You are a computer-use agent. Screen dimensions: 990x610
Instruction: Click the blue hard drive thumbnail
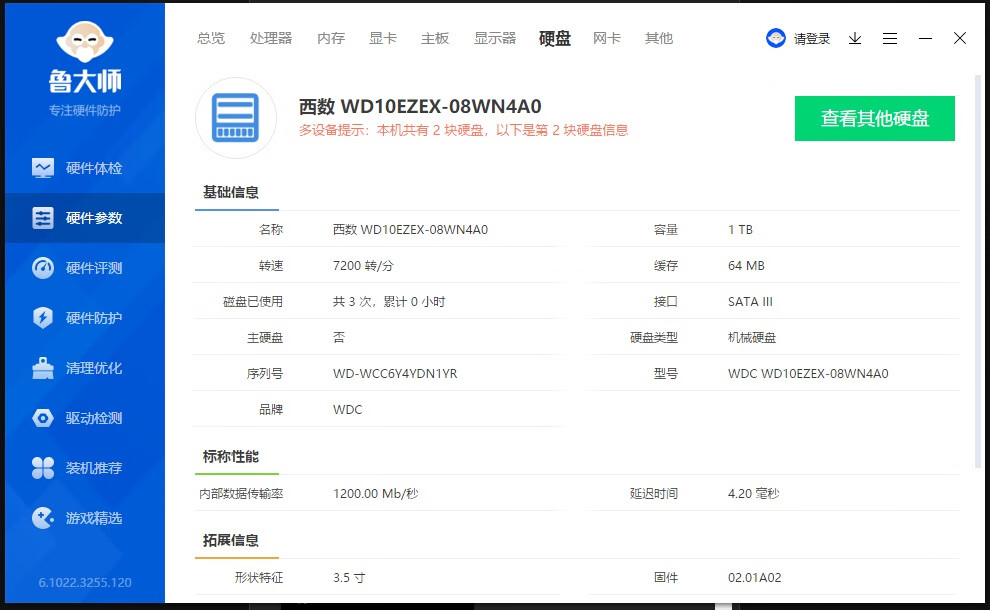(x=236, y=118)
